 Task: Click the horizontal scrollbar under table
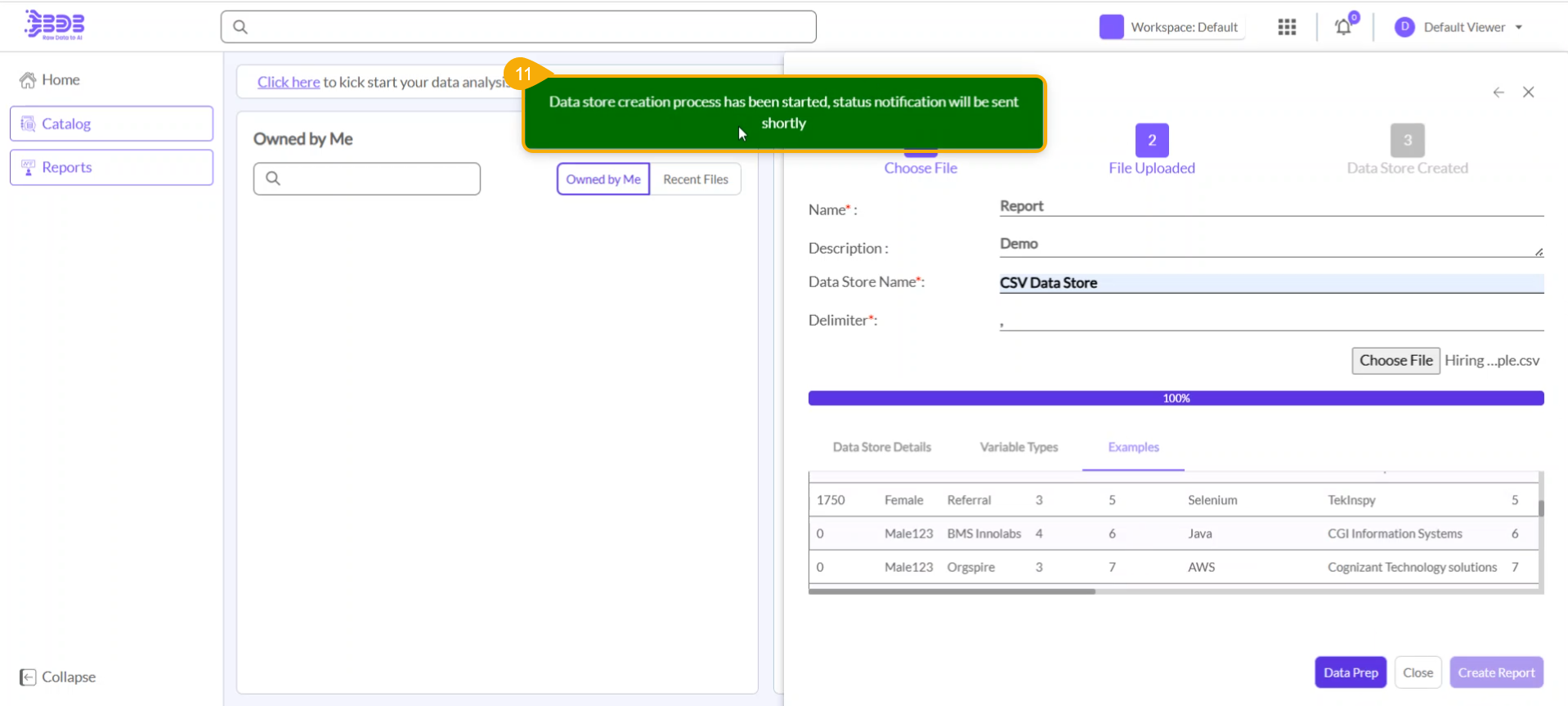(x=952, y=591)
